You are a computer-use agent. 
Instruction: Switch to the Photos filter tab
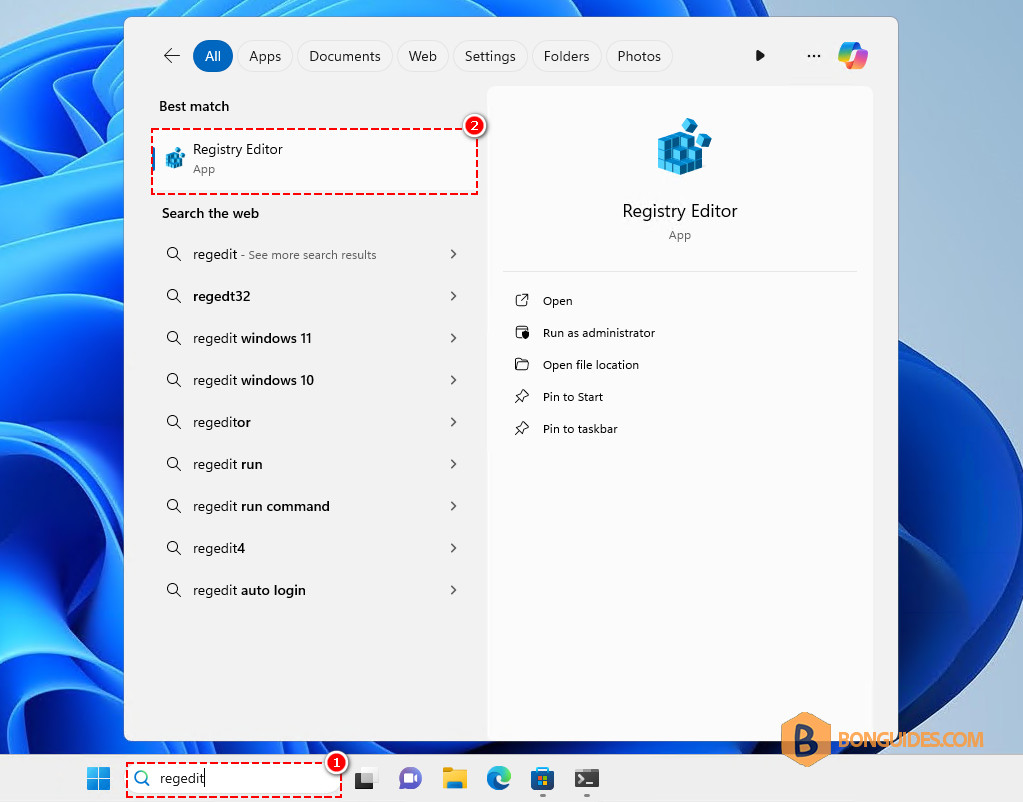click(x=639, y=56)
